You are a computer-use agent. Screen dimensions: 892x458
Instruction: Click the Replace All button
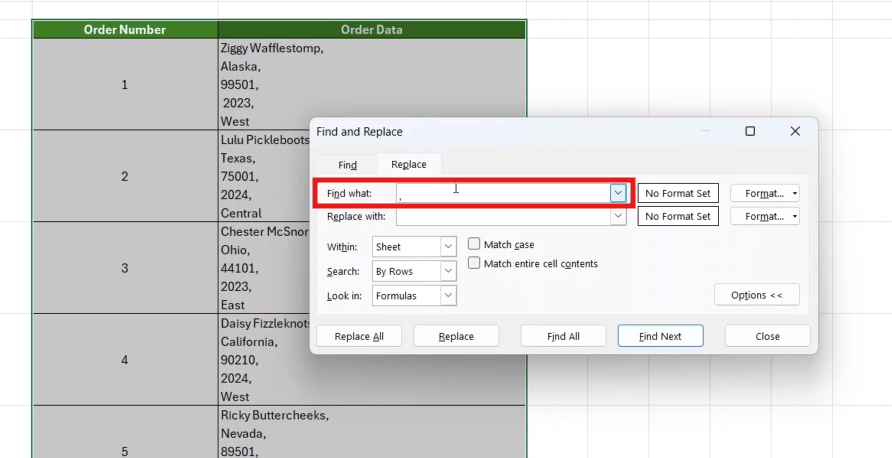[359, 336]
